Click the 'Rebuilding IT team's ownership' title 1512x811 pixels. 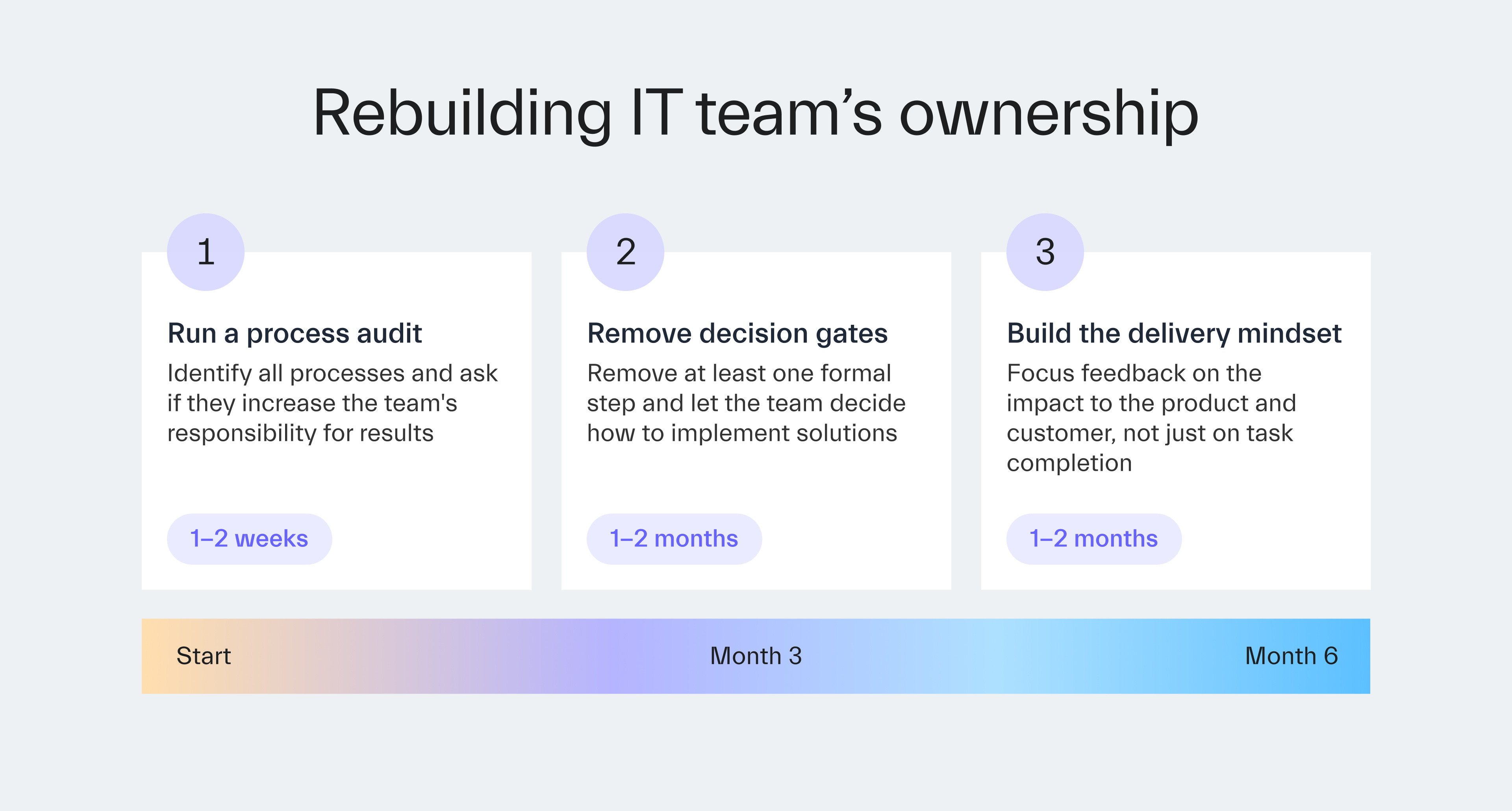pos(756,113)
